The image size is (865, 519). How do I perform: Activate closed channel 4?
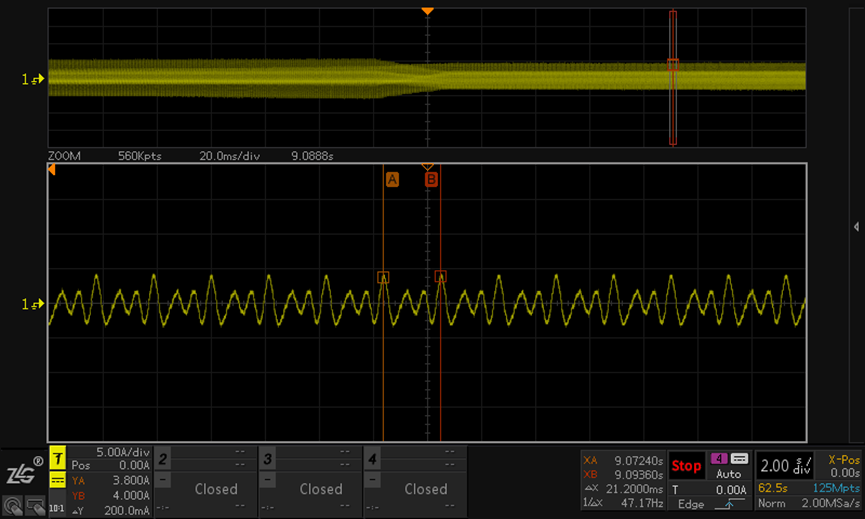tap(425, 489)
